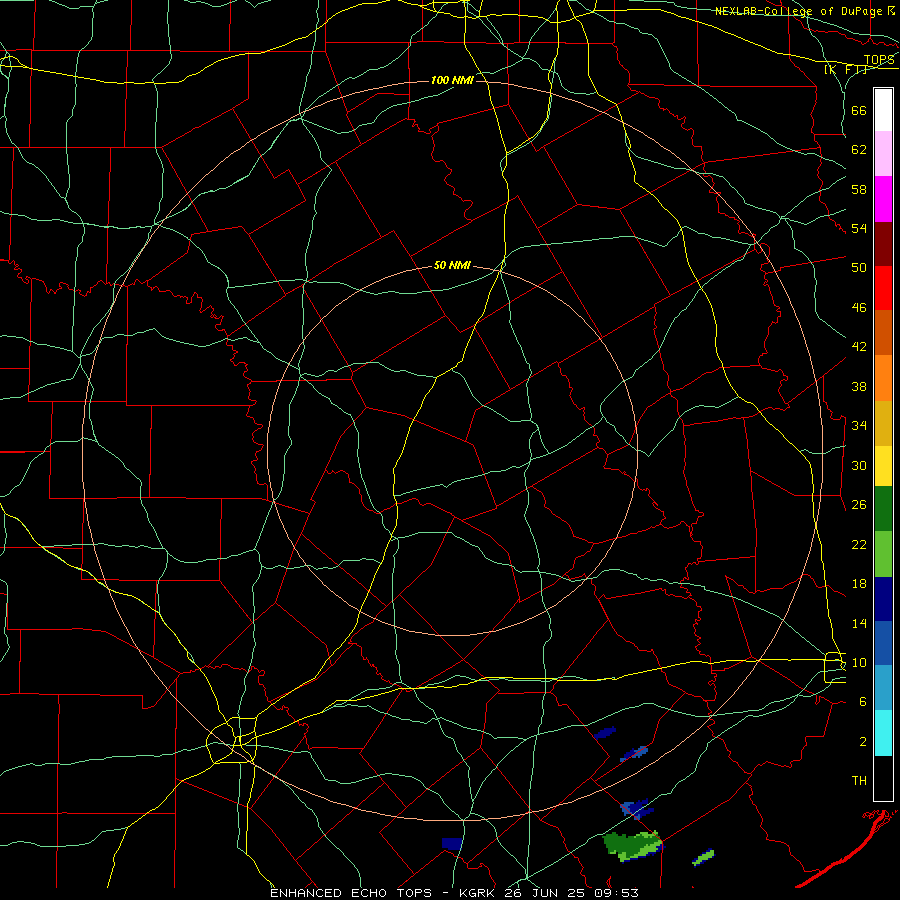Viewport: 900px width, 900px height.
Task: Click the yellow swatch between 34 and 30
Action: 883,466
